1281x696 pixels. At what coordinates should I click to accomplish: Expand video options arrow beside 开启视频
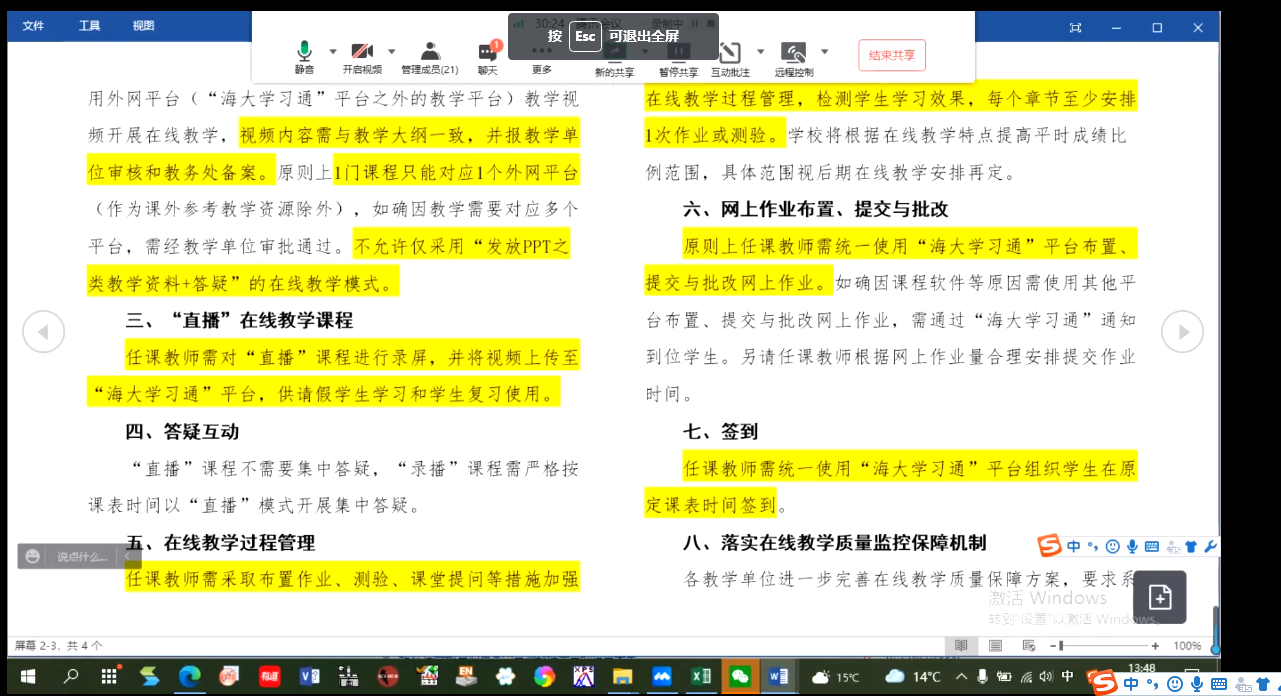point(391,51)
